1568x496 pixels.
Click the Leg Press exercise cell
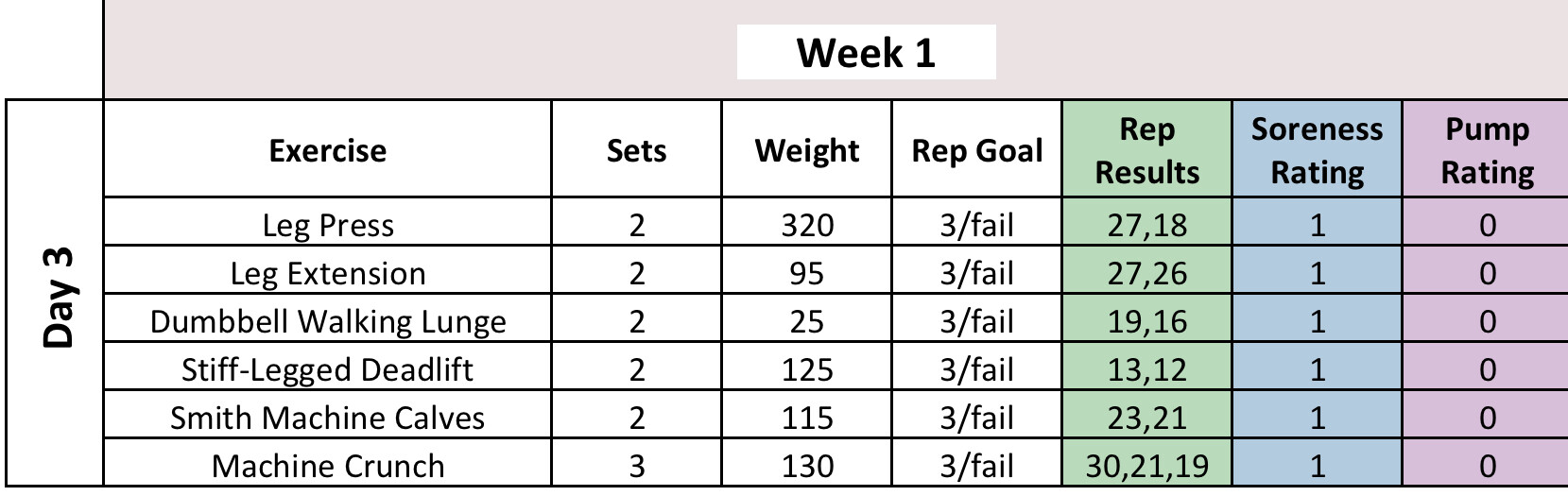tap(327, 225)
